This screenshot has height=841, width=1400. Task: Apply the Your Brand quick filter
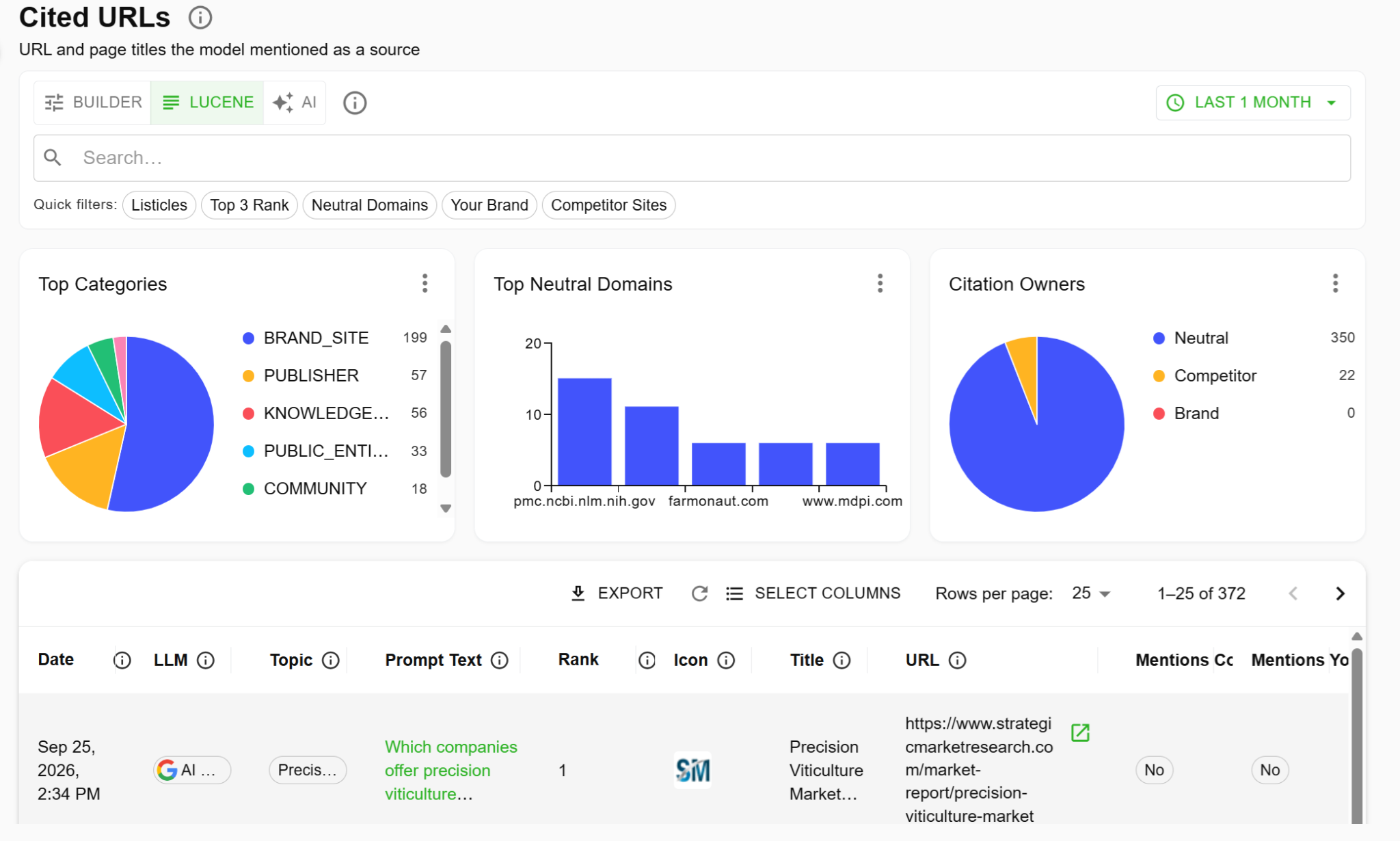click(x=489, y=205)
